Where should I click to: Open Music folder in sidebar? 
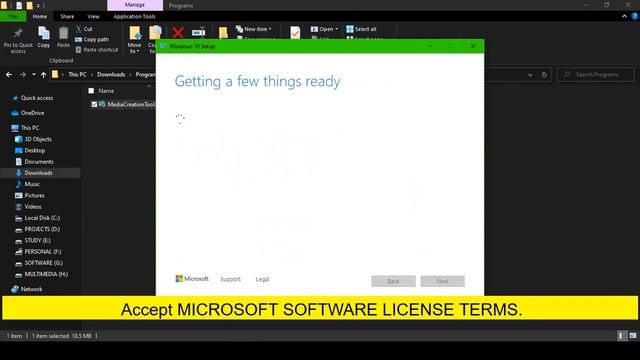[x=32, y=184]
